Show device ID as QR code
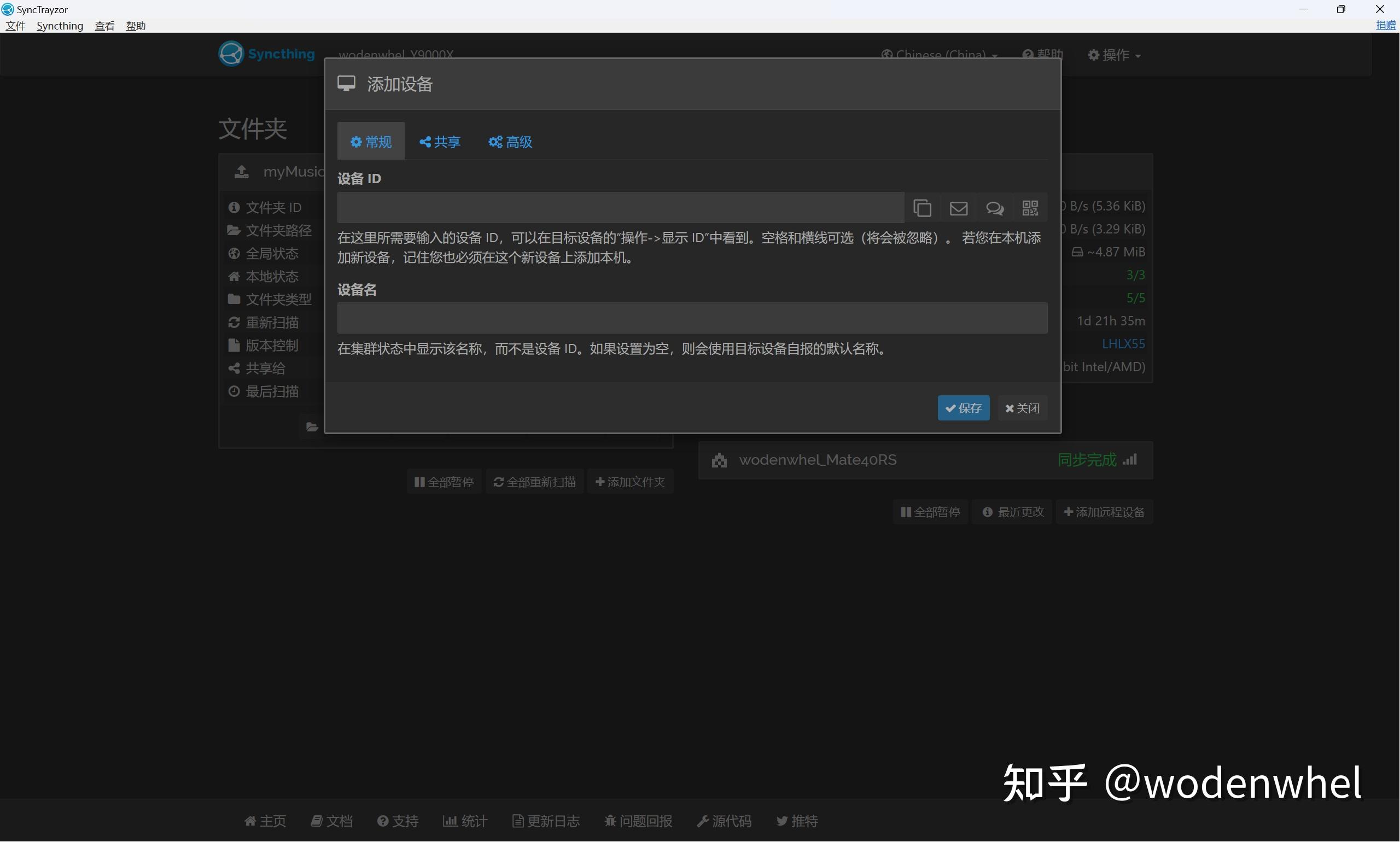 [1030, 208]
